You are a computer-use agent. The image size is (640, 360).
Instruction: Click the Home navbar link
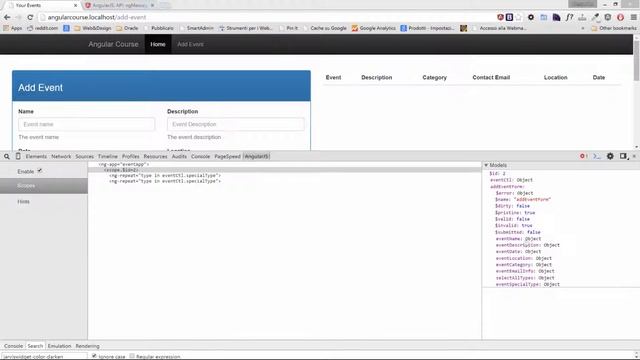pos(158,44)
